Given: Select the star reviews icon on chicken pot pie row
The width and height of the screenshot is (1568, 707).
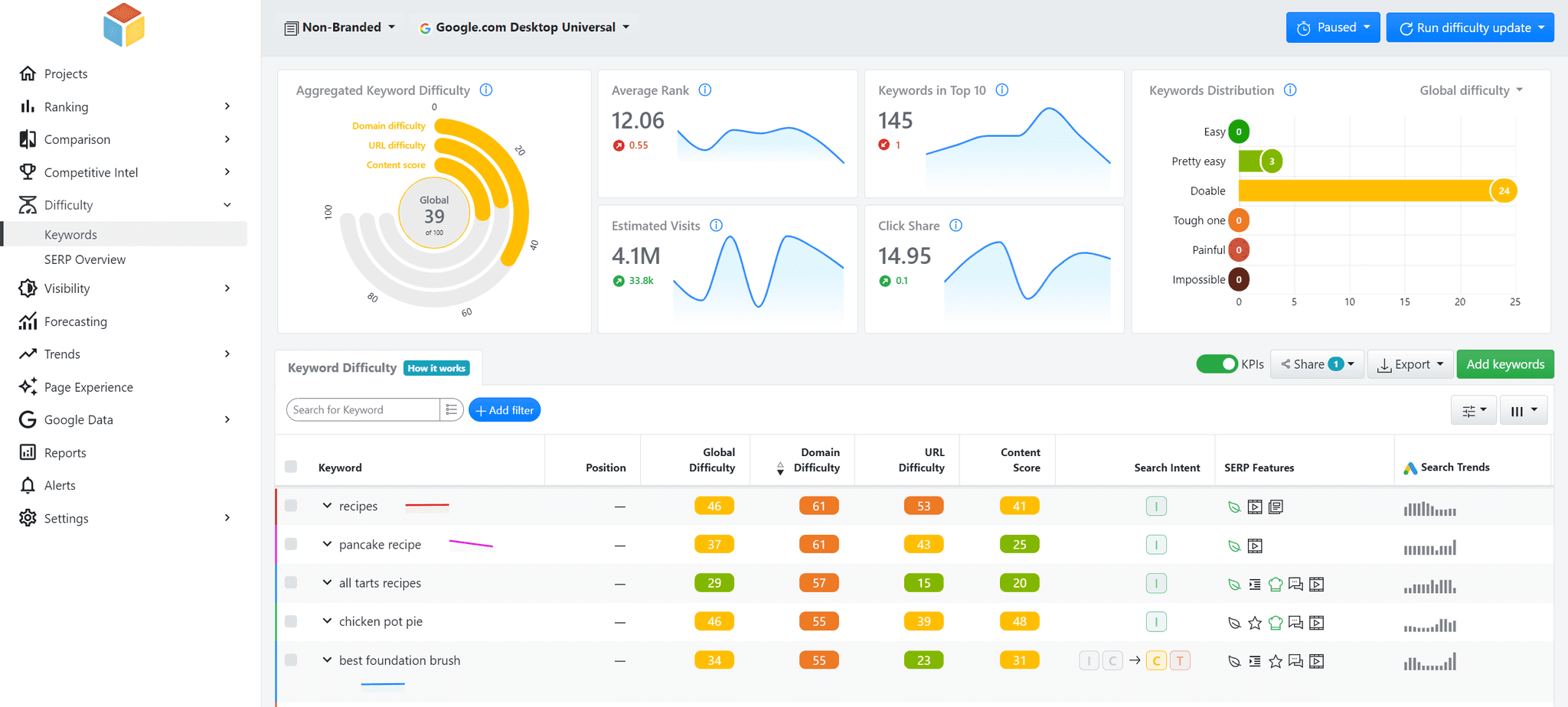Looking at the screenshot, I should (x=1255, y=622).
